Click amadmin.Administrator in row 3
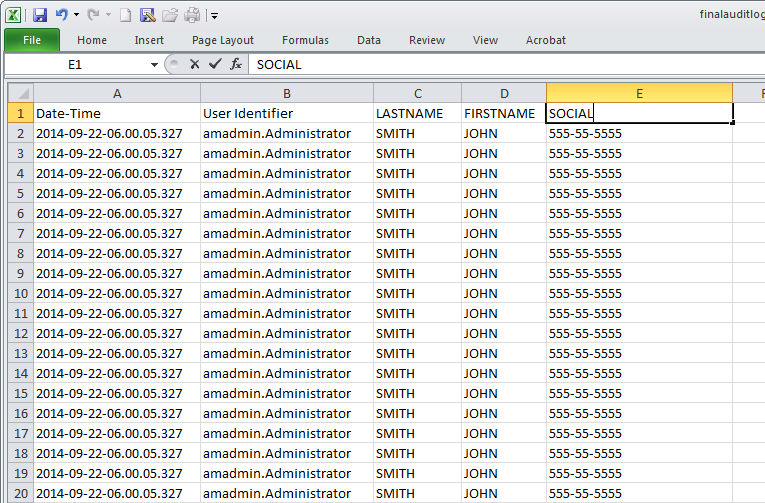This screenshot has height=503, width=765. click(287, 153)
